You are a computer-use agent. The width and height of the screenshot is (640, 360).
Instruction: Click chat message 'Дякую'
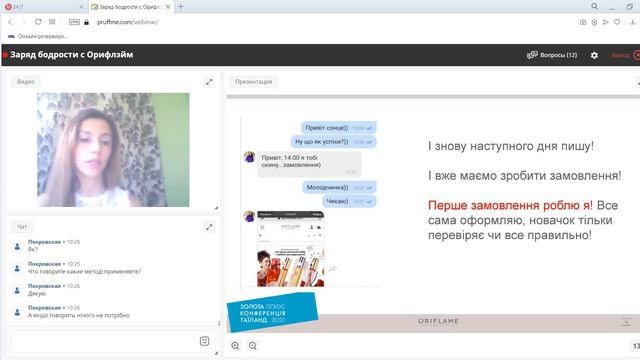coord(37,293)
